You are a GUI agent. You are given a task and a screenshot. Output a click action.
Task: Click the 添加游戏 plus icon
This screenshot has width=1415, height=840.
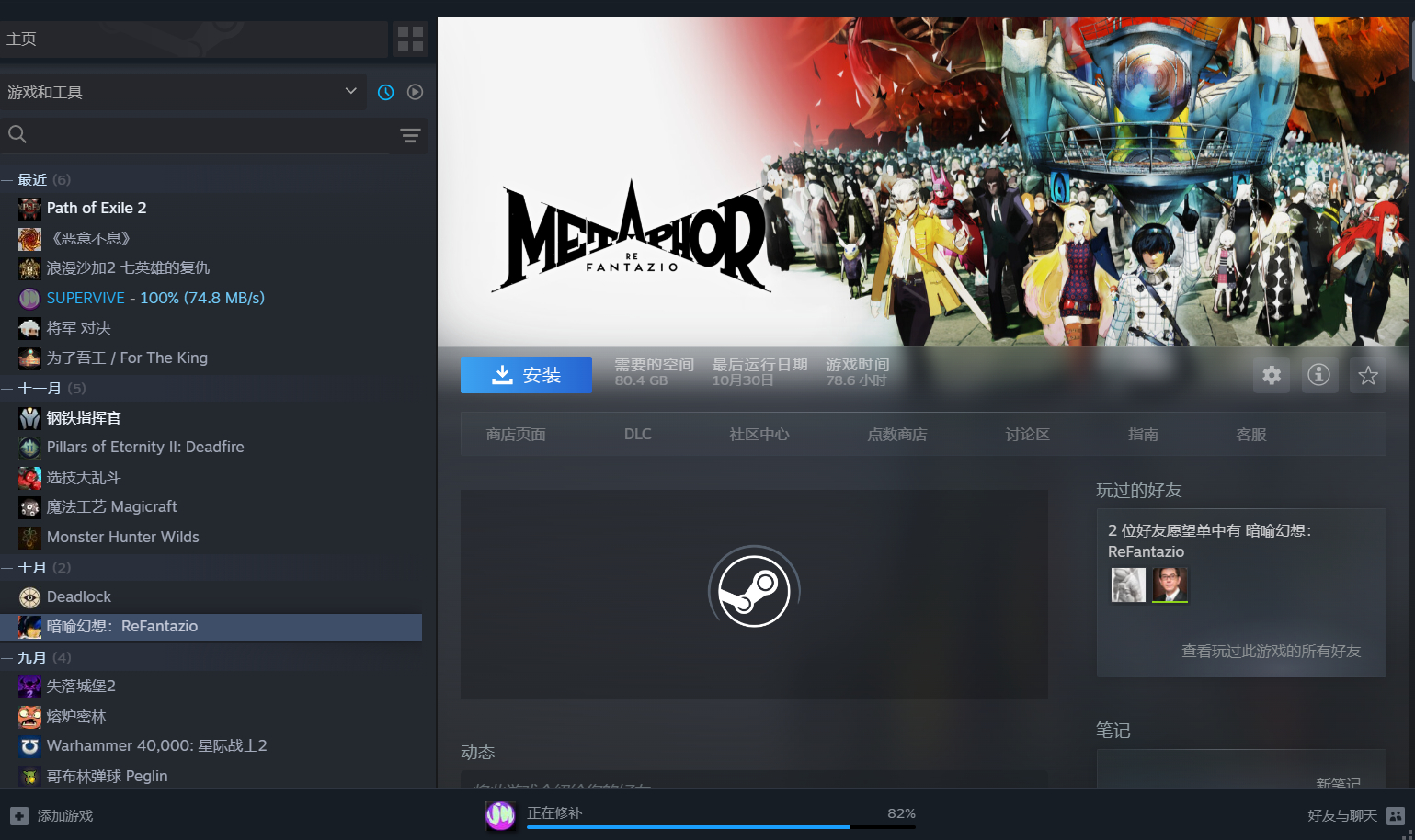(19, 816)
